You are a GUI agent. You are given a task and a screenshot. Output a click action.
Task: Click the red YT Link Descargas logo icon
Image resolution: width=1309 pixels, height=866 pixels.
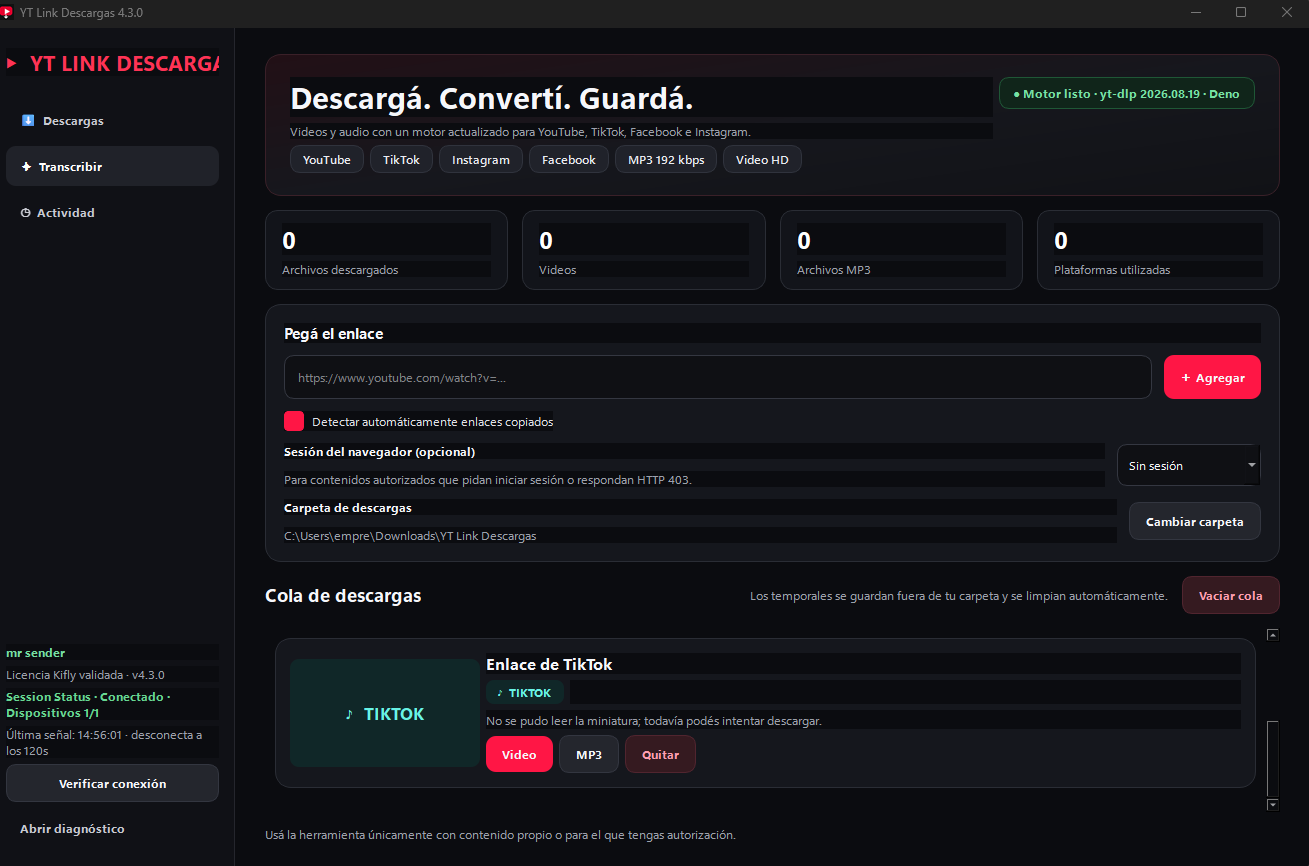[12, 63]
